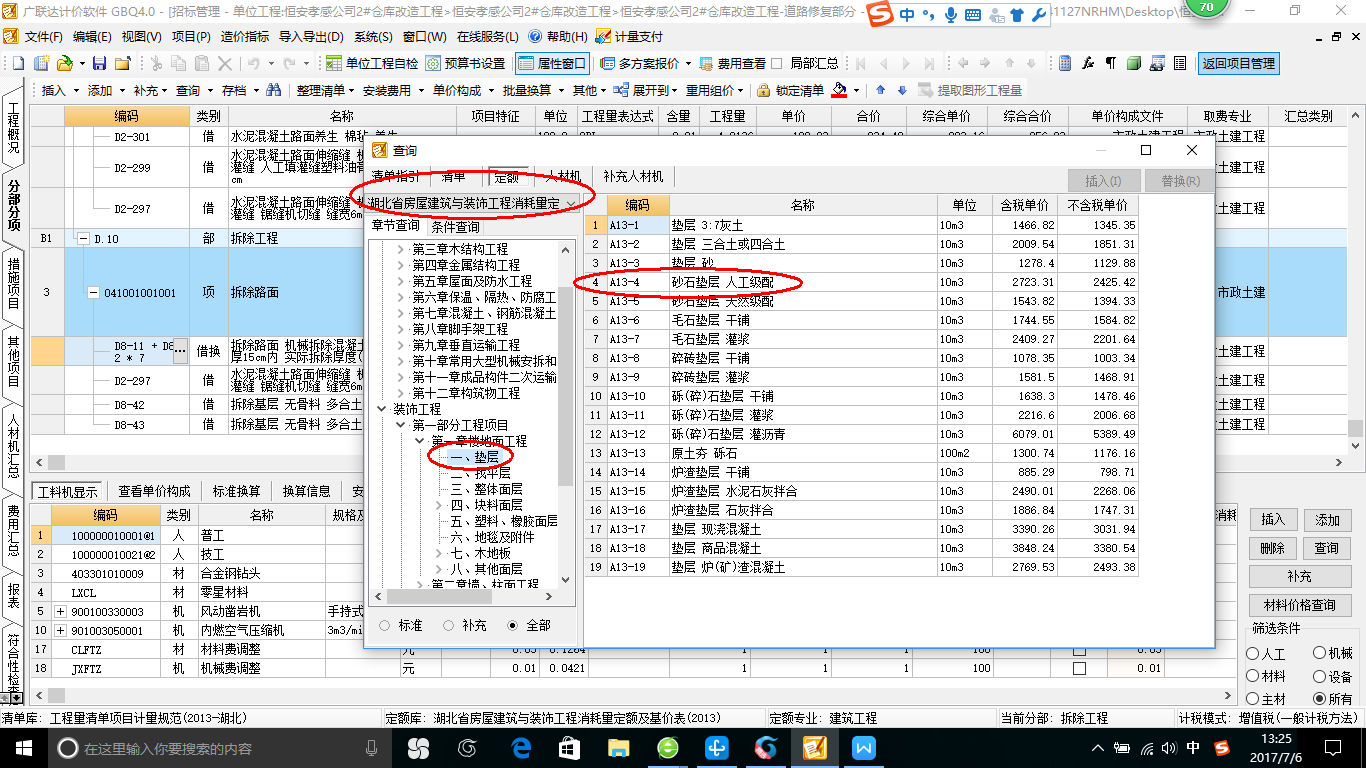Select the 一、垫层 tree item
The image size is (1366, 768).
pyautogui.click(x=473, y=457)
